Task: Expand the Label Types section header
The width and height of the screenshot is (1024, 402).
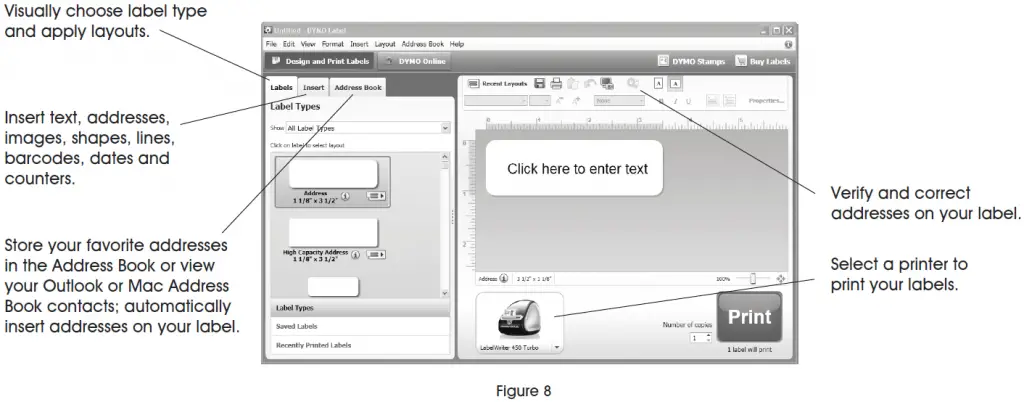Action: click(361, 307)
